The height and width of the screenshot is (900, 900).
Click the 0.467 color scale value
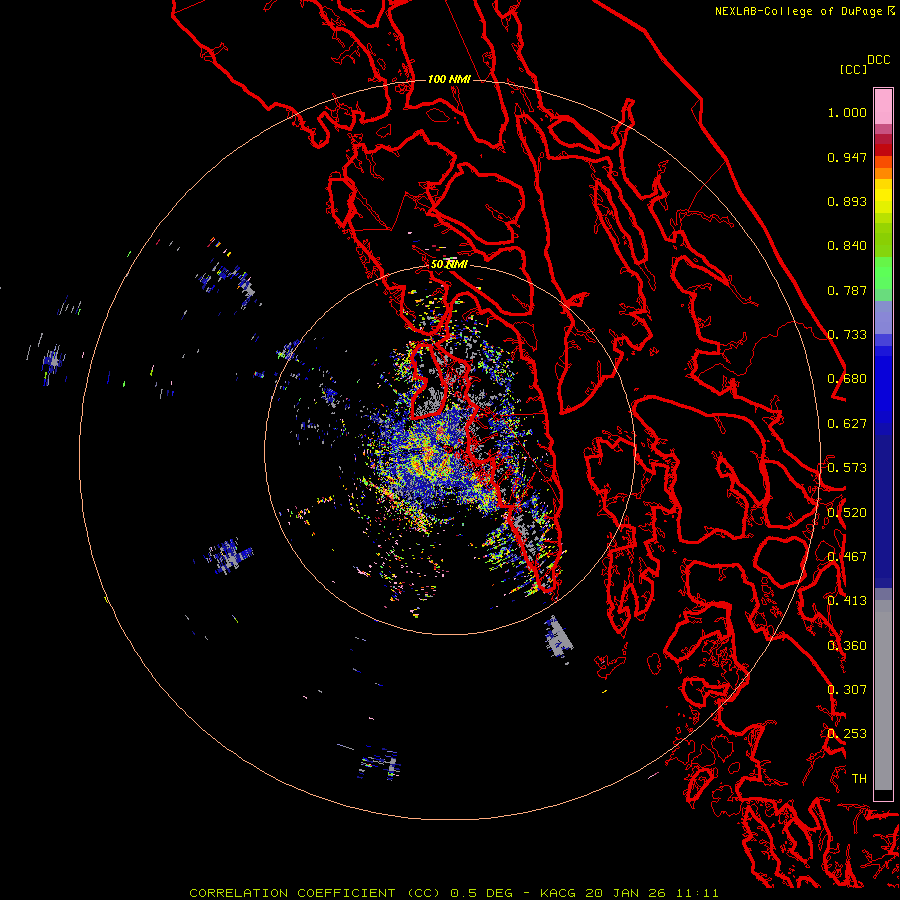pyautogui.click(x=847, y=557)
